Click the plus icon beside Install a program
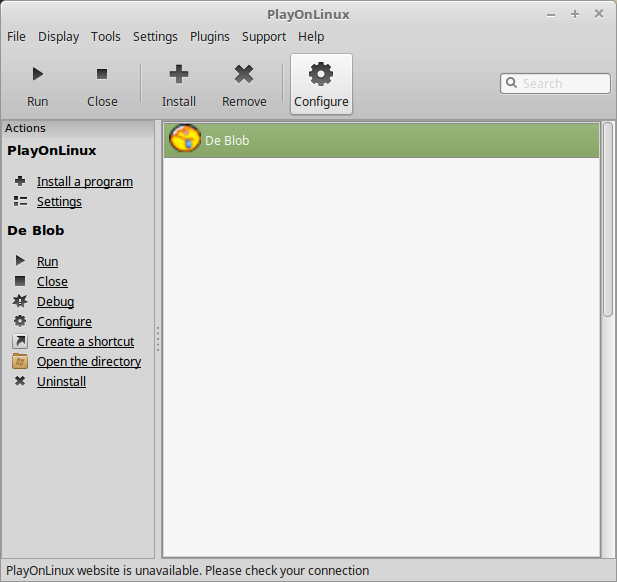 pos(20,181)
